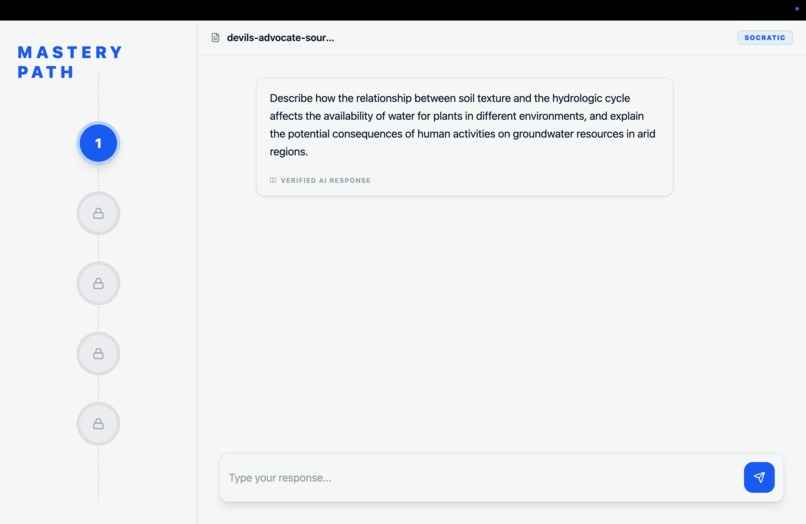Screen dimensions: 806x524
Task: Click the word regions. in the question
Action: pyautogui.click(x=288, y=152)
